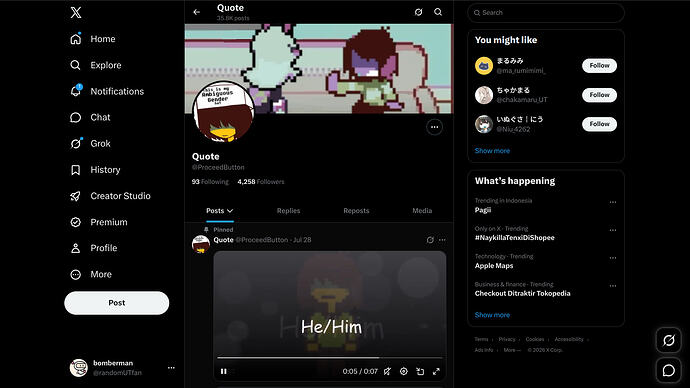Open the Privacy footer link
This screenshot has width=690, height=388.
506,339
